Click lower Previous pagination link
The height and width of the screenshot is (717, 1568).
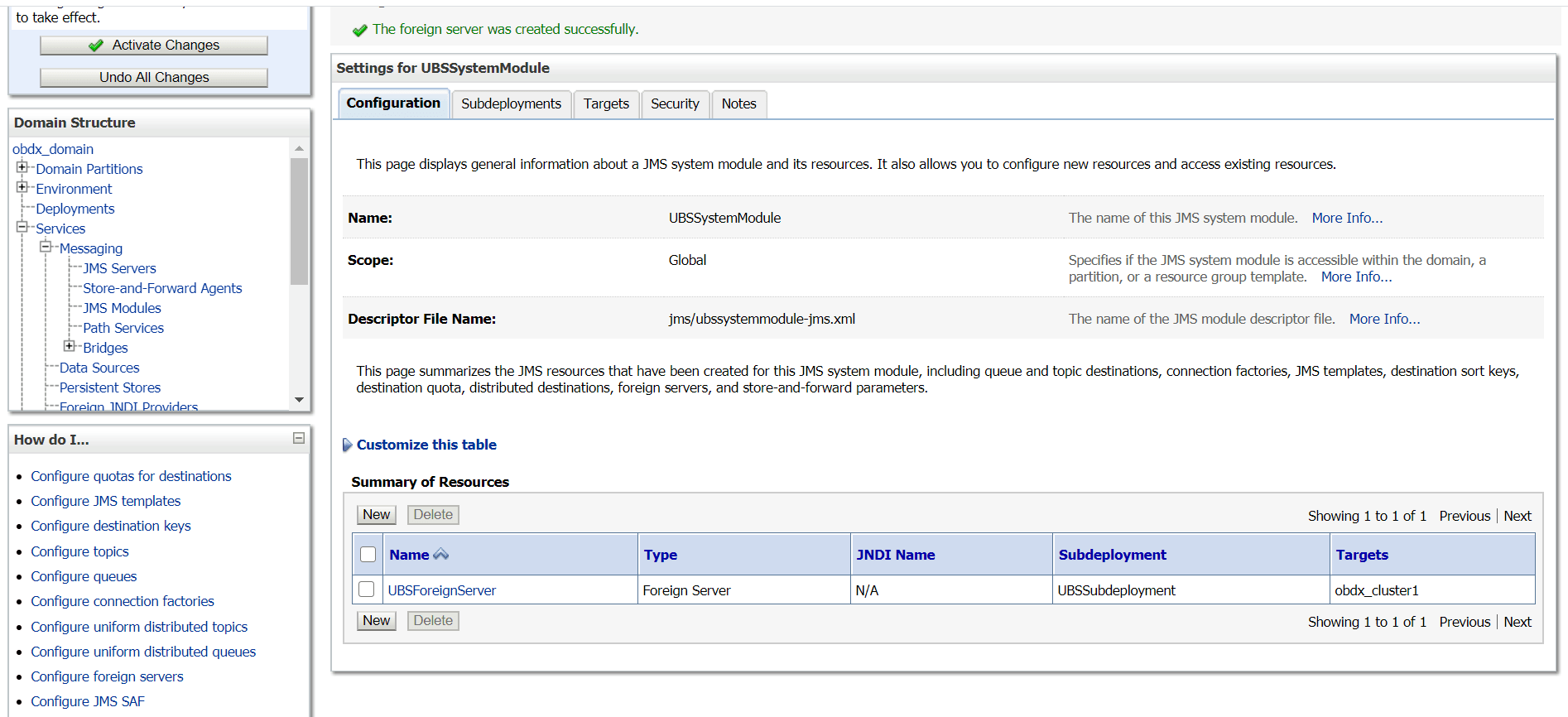(x=1465, y=622)
